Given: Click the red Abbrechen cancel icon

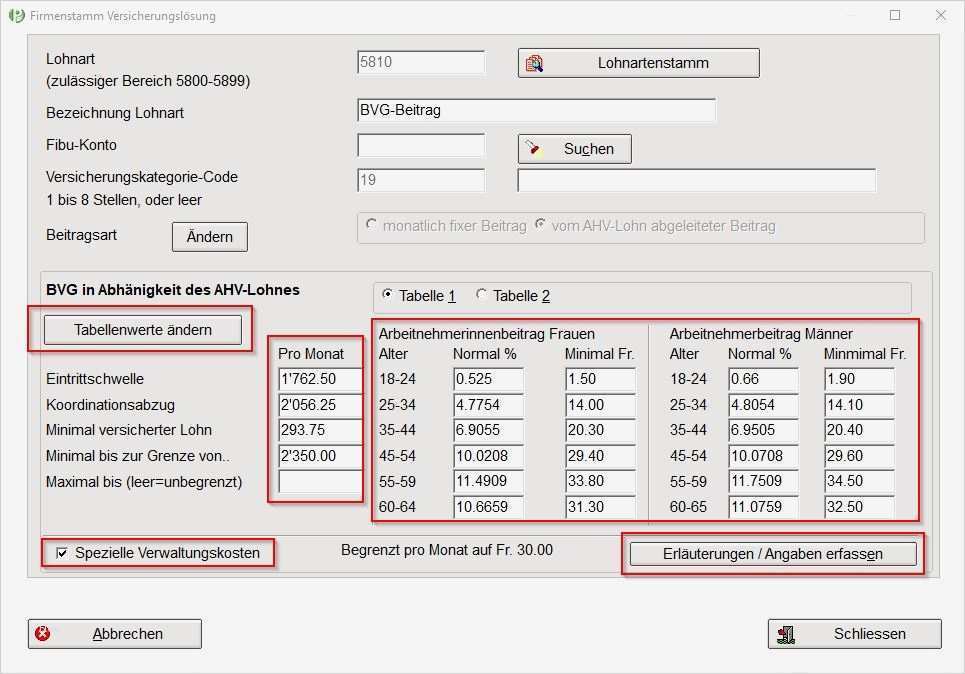Looking at the screenshot, I should (42, 633).
